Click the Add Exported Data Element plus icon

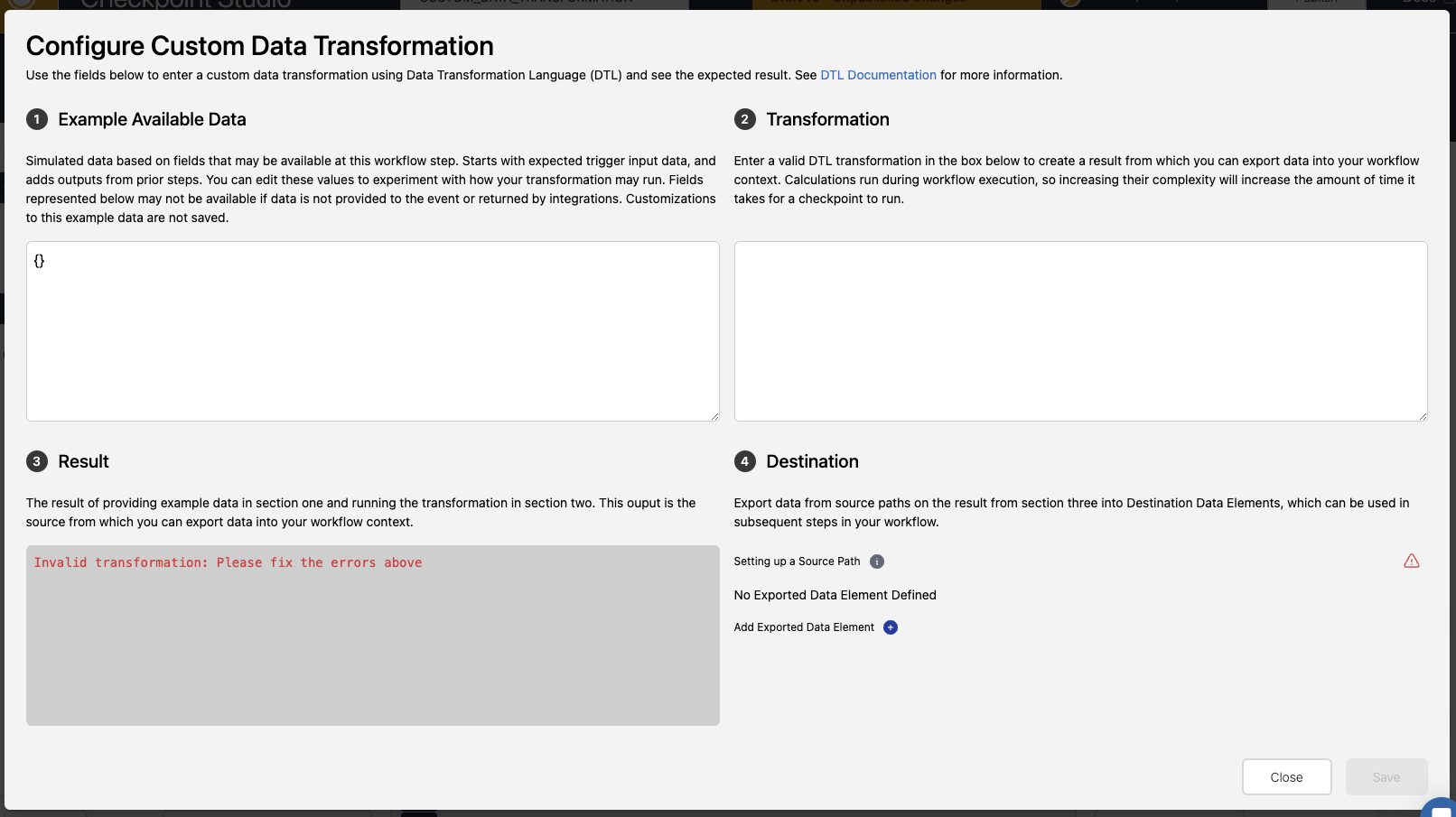click(891, 627)
